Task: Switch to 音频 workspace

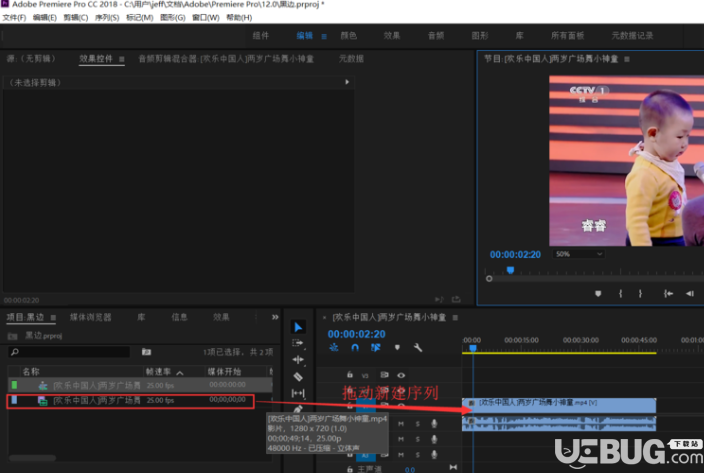Action: (436, 35)
